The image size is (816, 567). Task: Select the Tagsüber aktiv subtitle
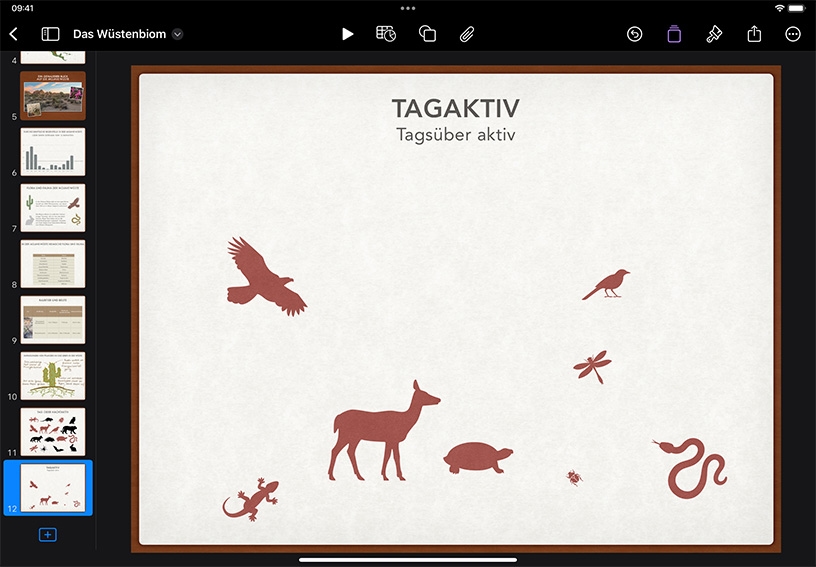[x=455, y=135]
